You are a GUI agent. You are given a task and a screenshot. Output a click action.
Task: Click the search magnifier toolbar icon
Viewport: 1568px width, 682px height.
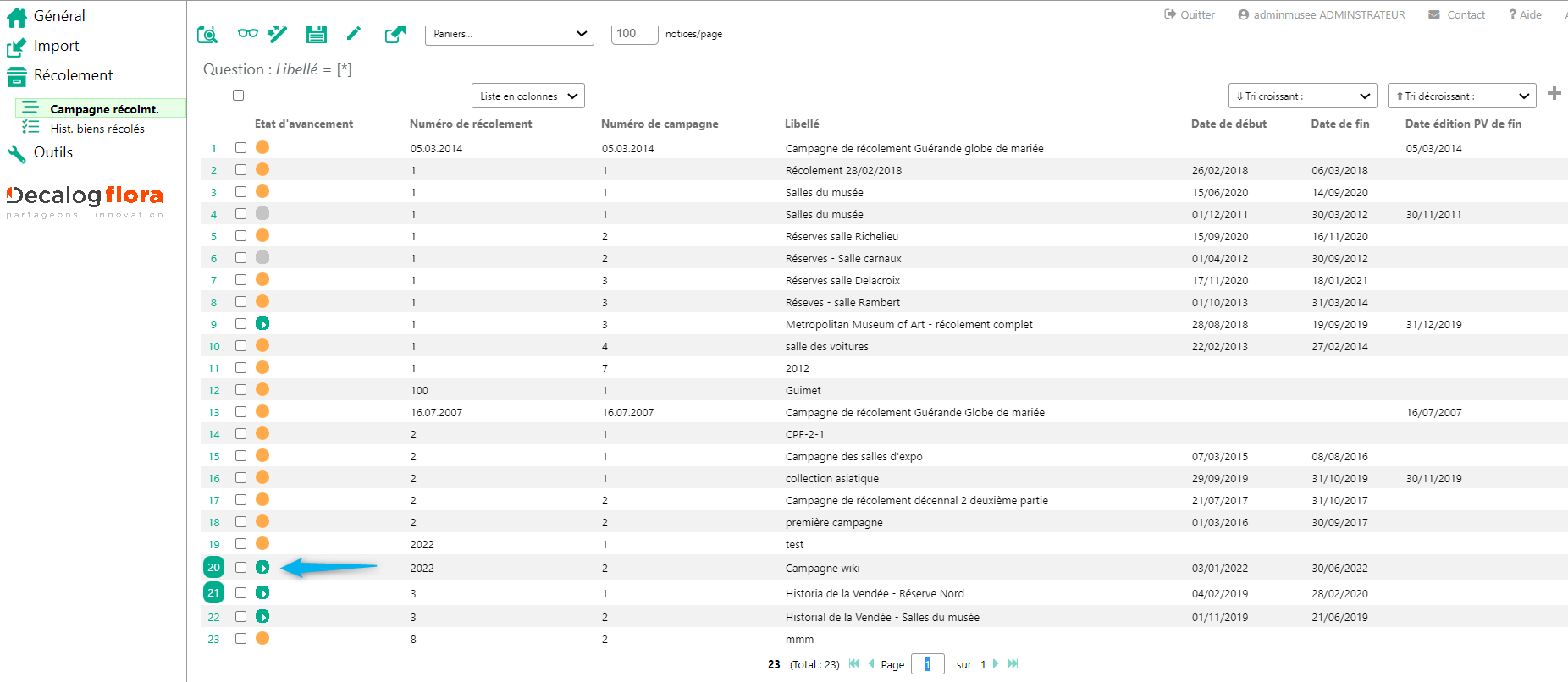207,35
